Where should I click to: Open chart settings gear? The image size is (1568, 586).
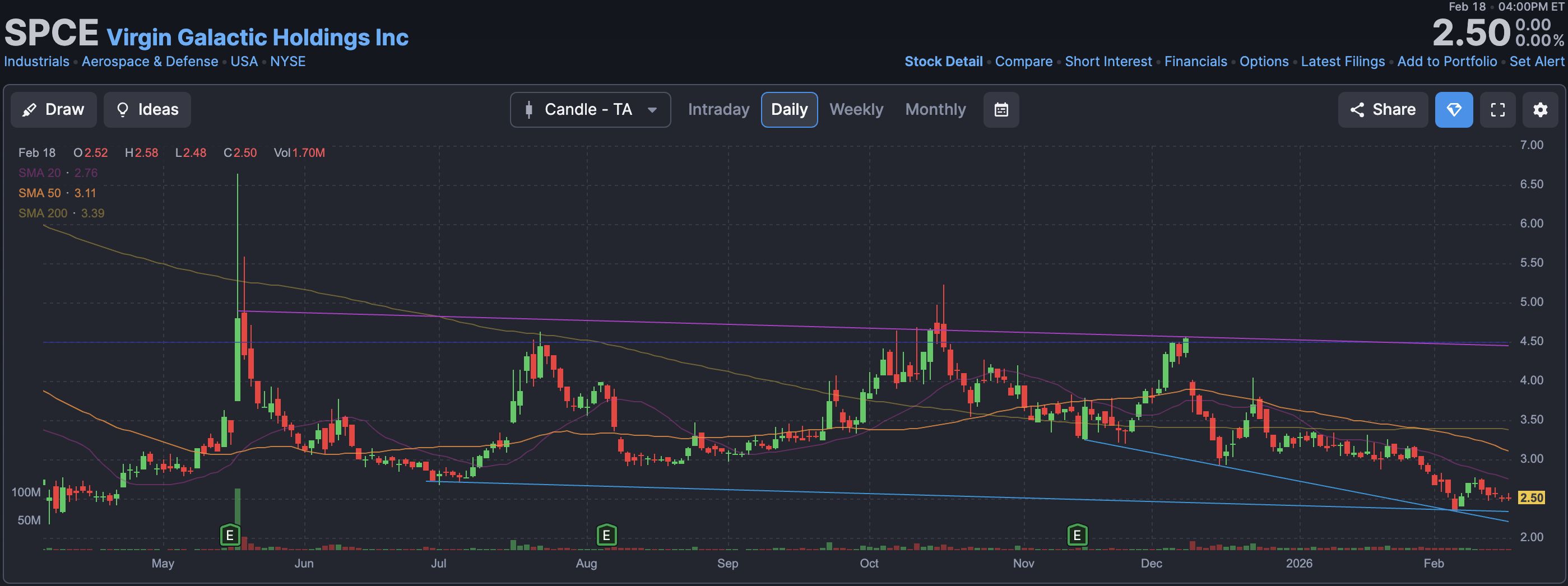(1540, 110)
